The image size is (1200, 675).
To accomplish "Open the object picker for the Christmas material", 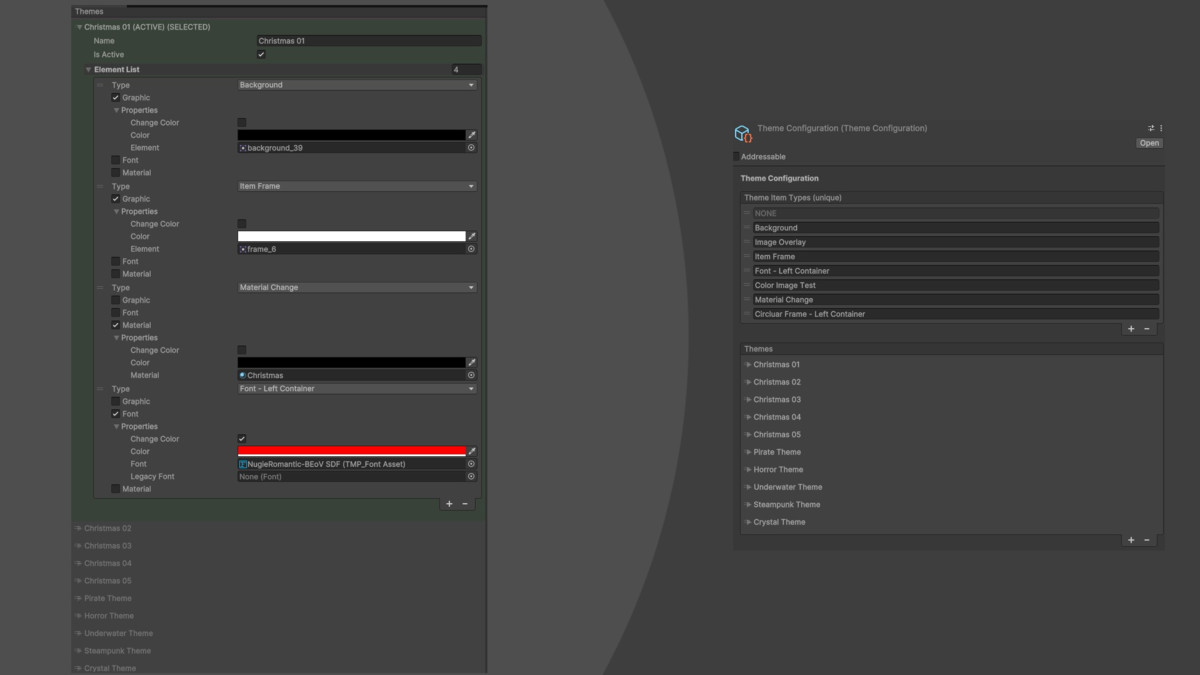I will (471, 374).
